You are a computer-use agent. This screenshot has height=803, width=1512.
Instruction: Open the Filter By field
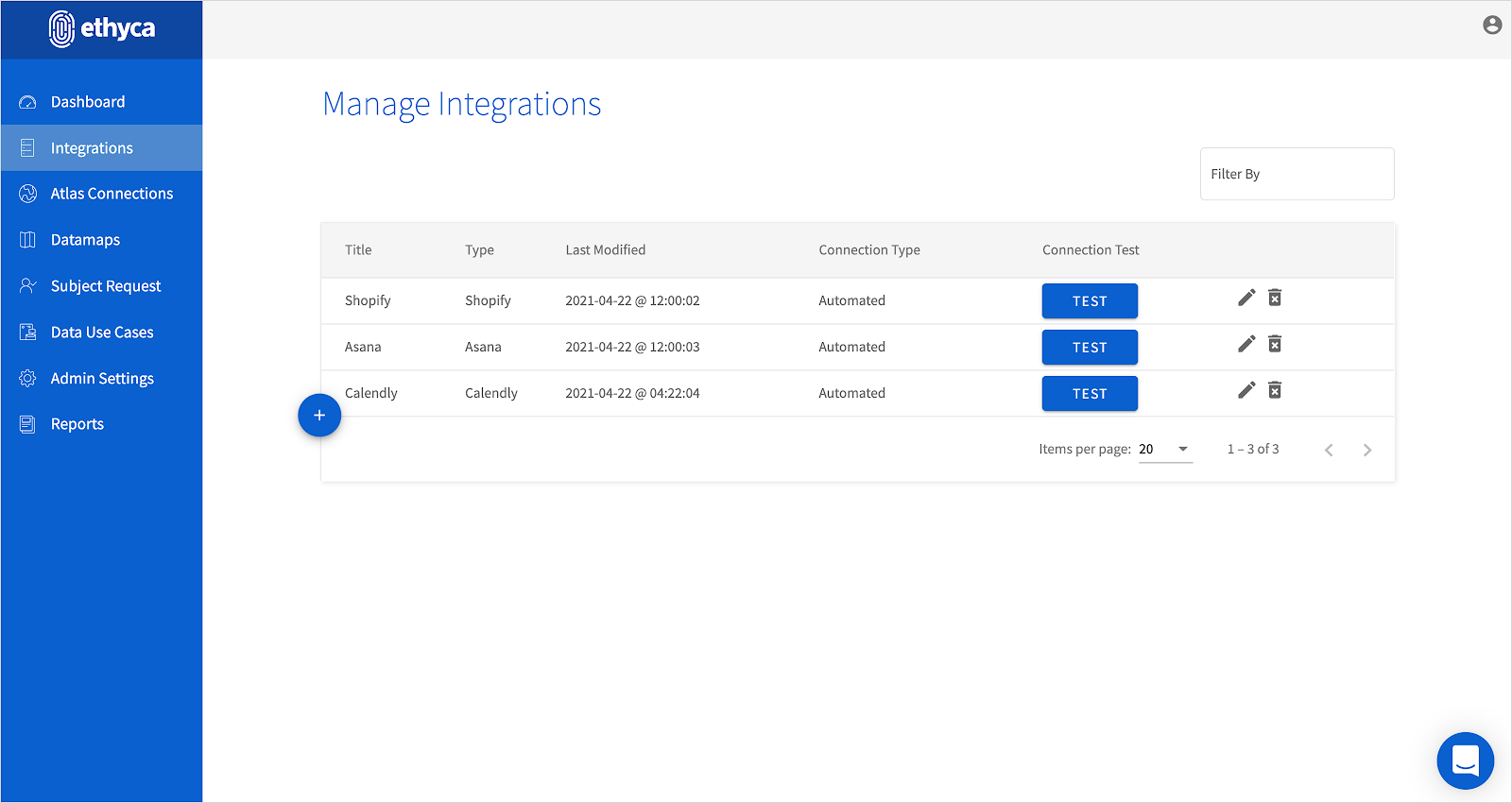coord(1297,174)
